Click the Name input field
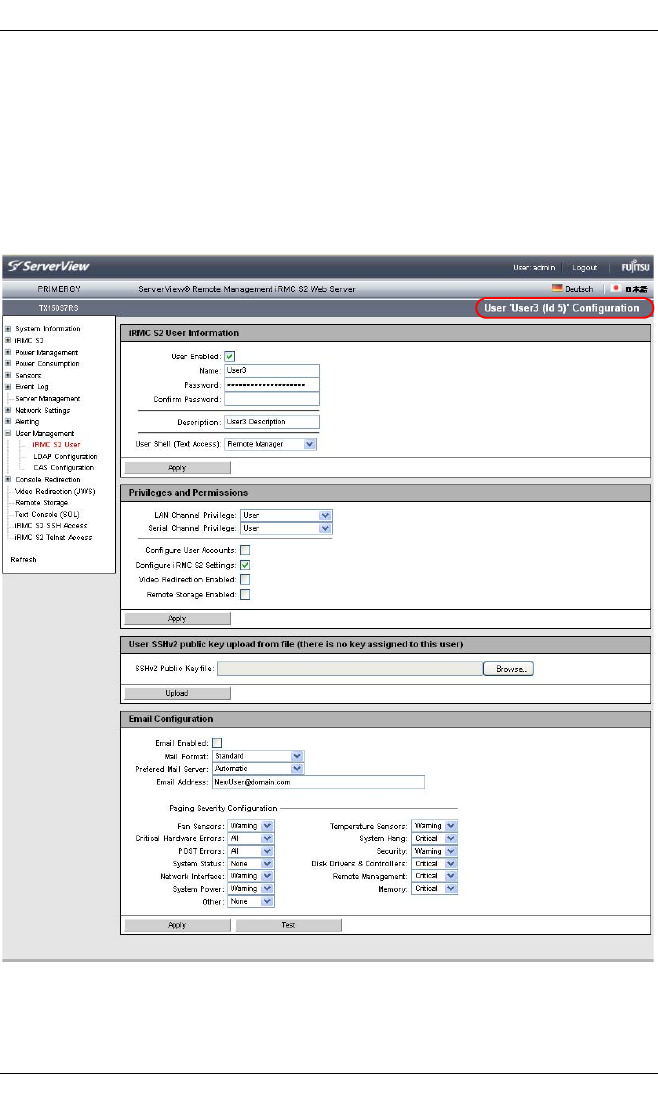The image size is (658, 1105). pos(272,371)
